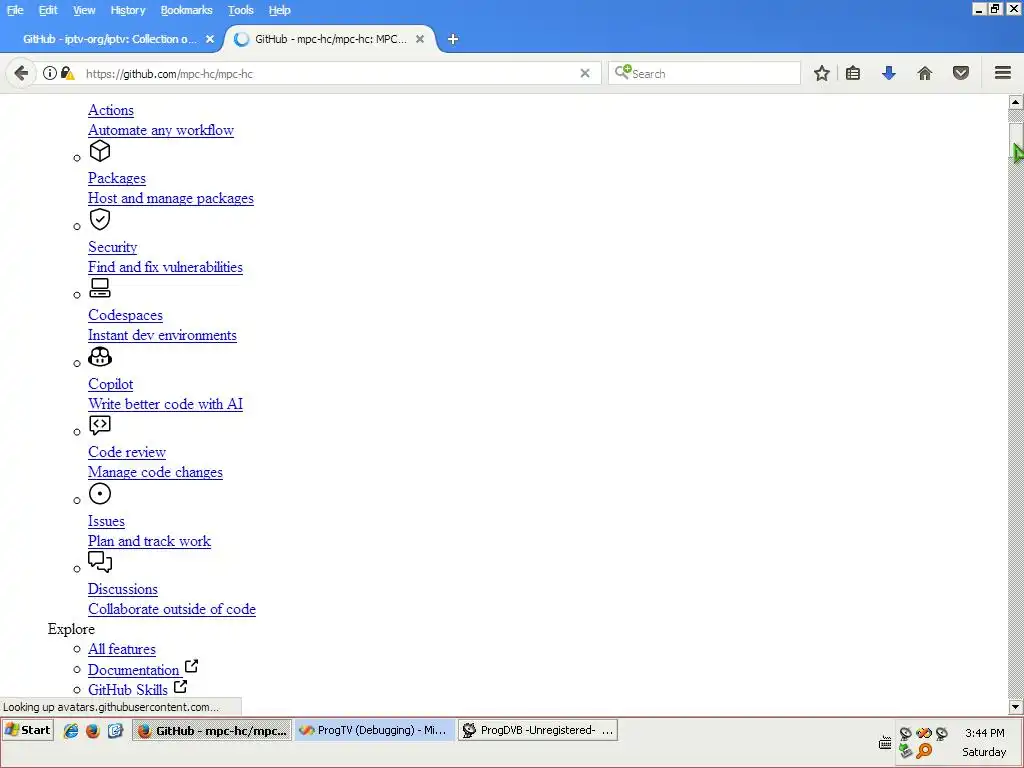This screenshot has width=1024, height=768.
Task: Open a new tab with plus button
Action: pyautogui.click(x=453, y=39)
